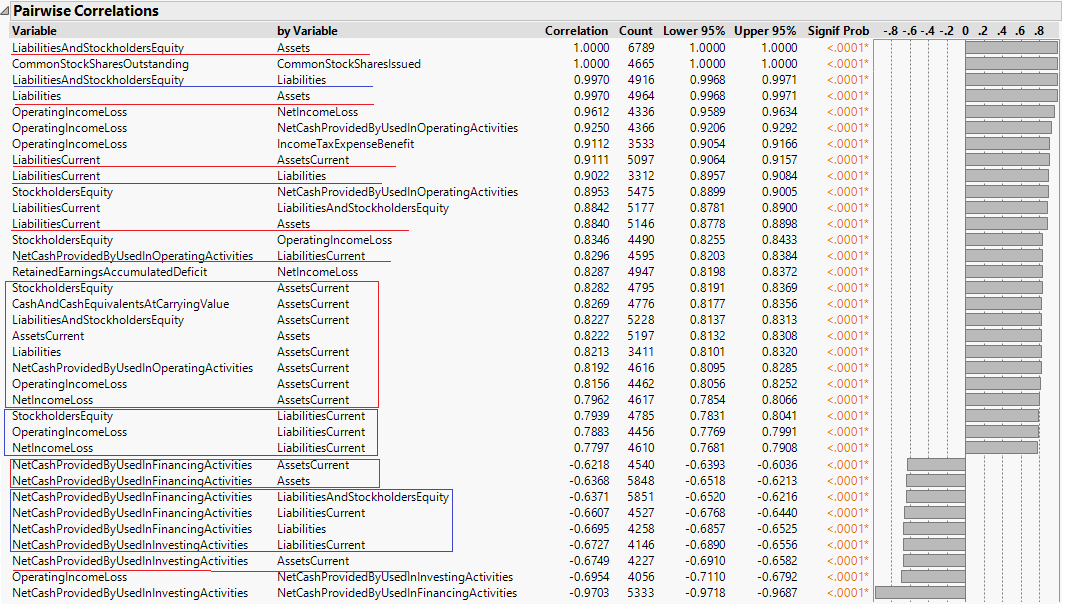Click the count value 5848
The image size is (1068, 610).
[x=641, y=481]
